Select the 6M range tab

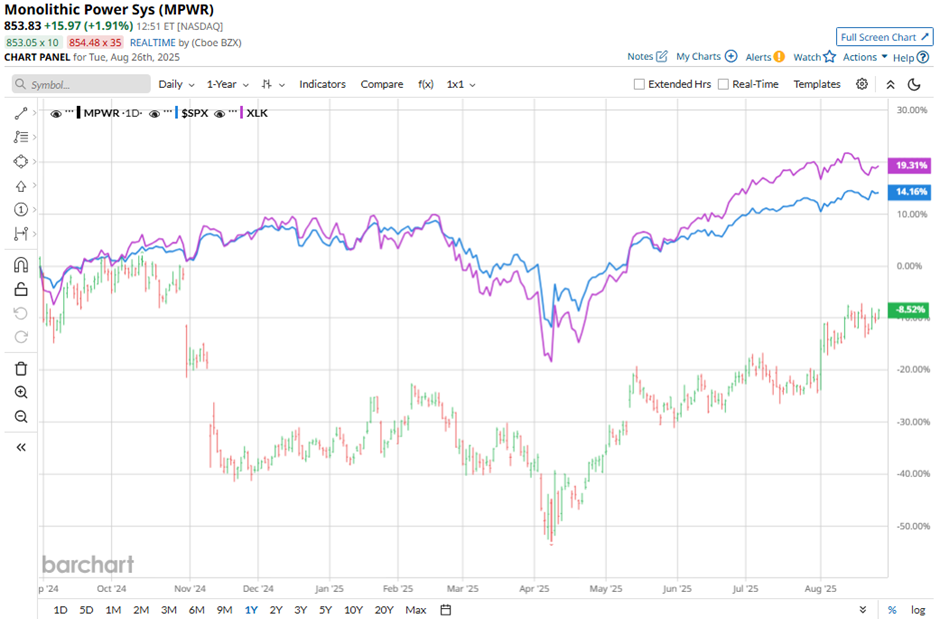tap(197, 609)
